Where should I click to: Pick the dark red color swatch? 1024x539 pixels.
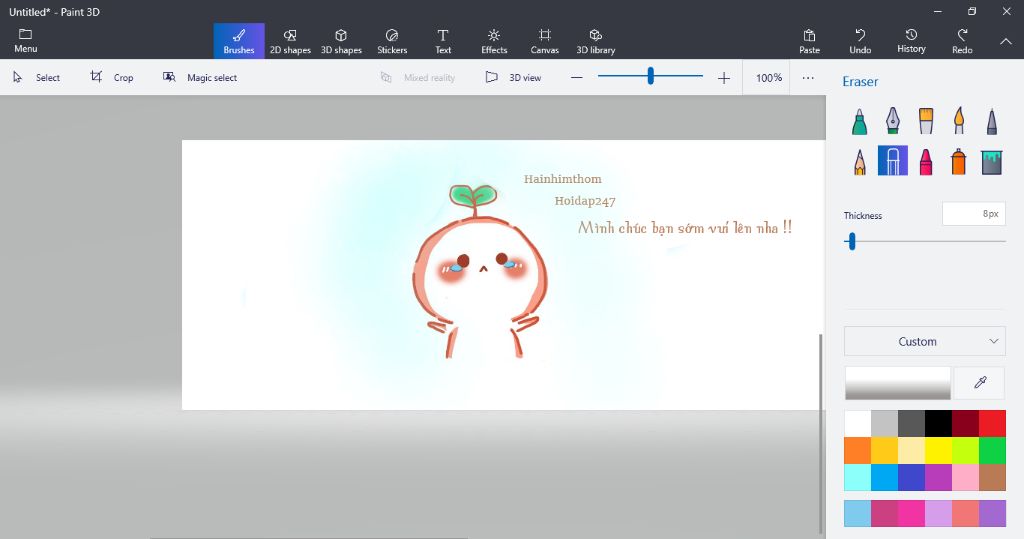pos(965,423)
